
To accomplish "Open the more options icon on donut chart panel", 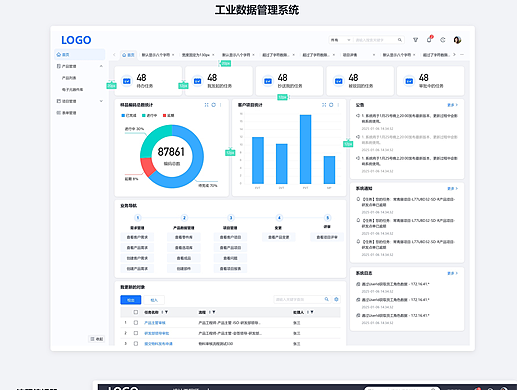I will pos(220,105).
